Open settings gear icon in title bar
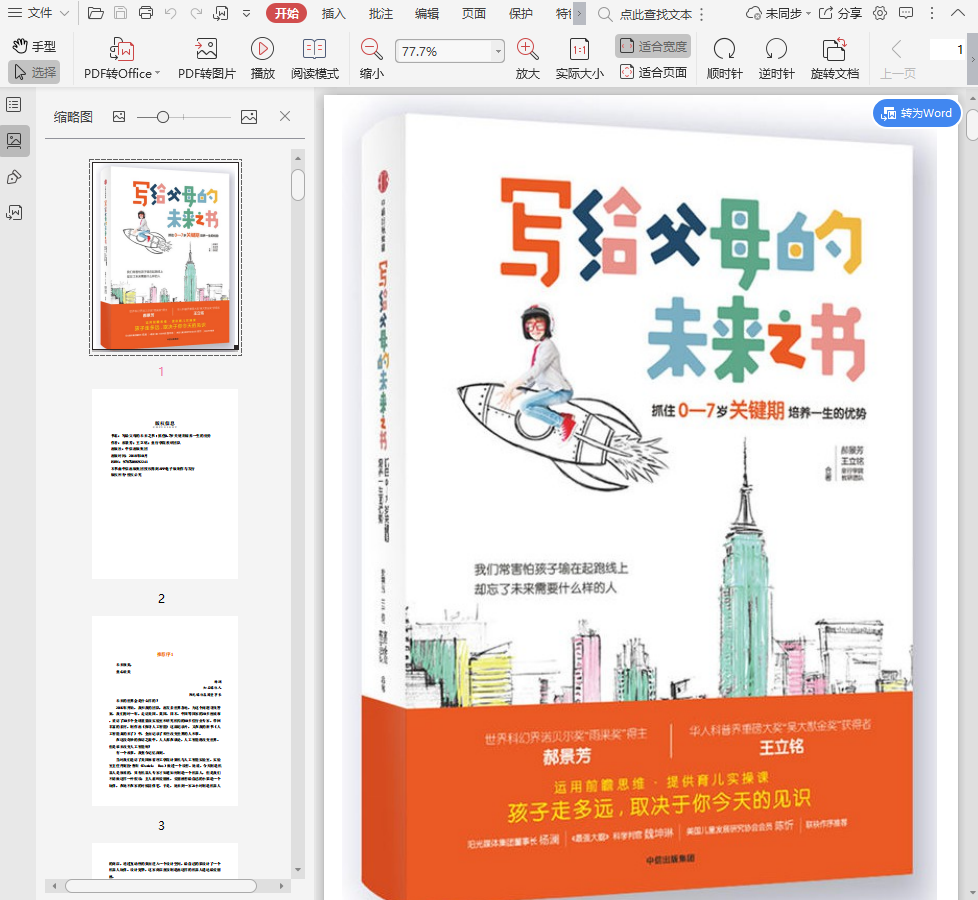Screen dimensions: 978x900 pos(879,13)
